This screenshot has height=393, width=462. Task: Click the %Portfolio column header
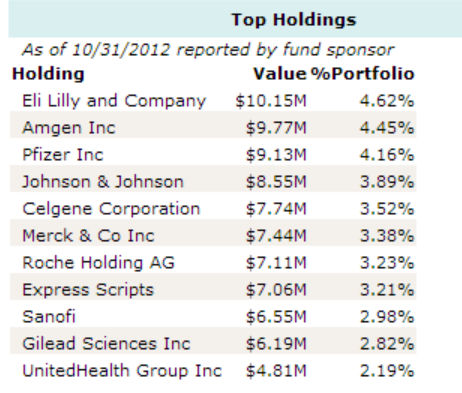click(363, 74)
